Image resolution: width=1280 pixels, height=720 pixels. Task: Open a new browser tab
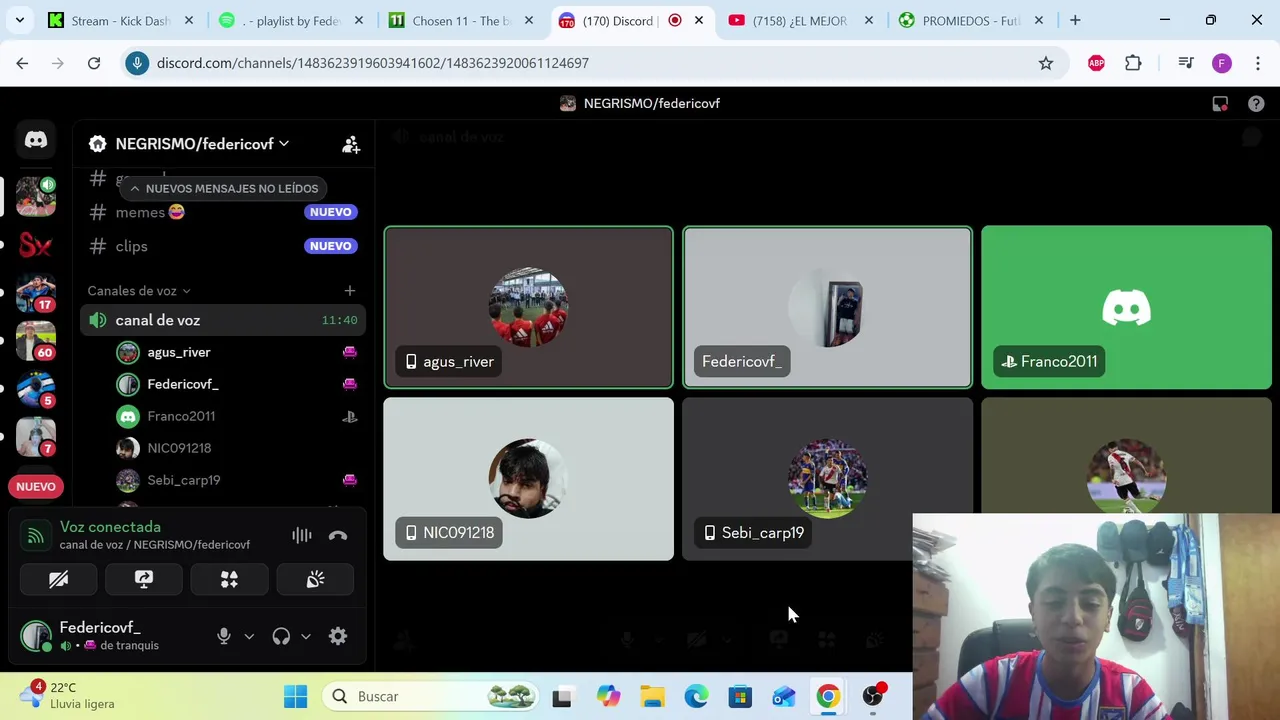pyautogui.click(x=1075, y=20)
